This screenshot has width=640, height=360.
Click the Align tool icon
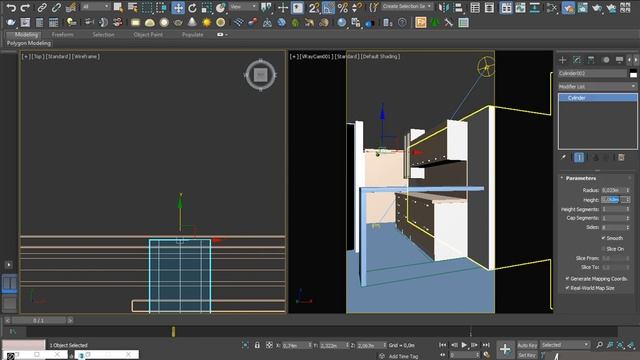pyautogui.click(x=458, y=7)
